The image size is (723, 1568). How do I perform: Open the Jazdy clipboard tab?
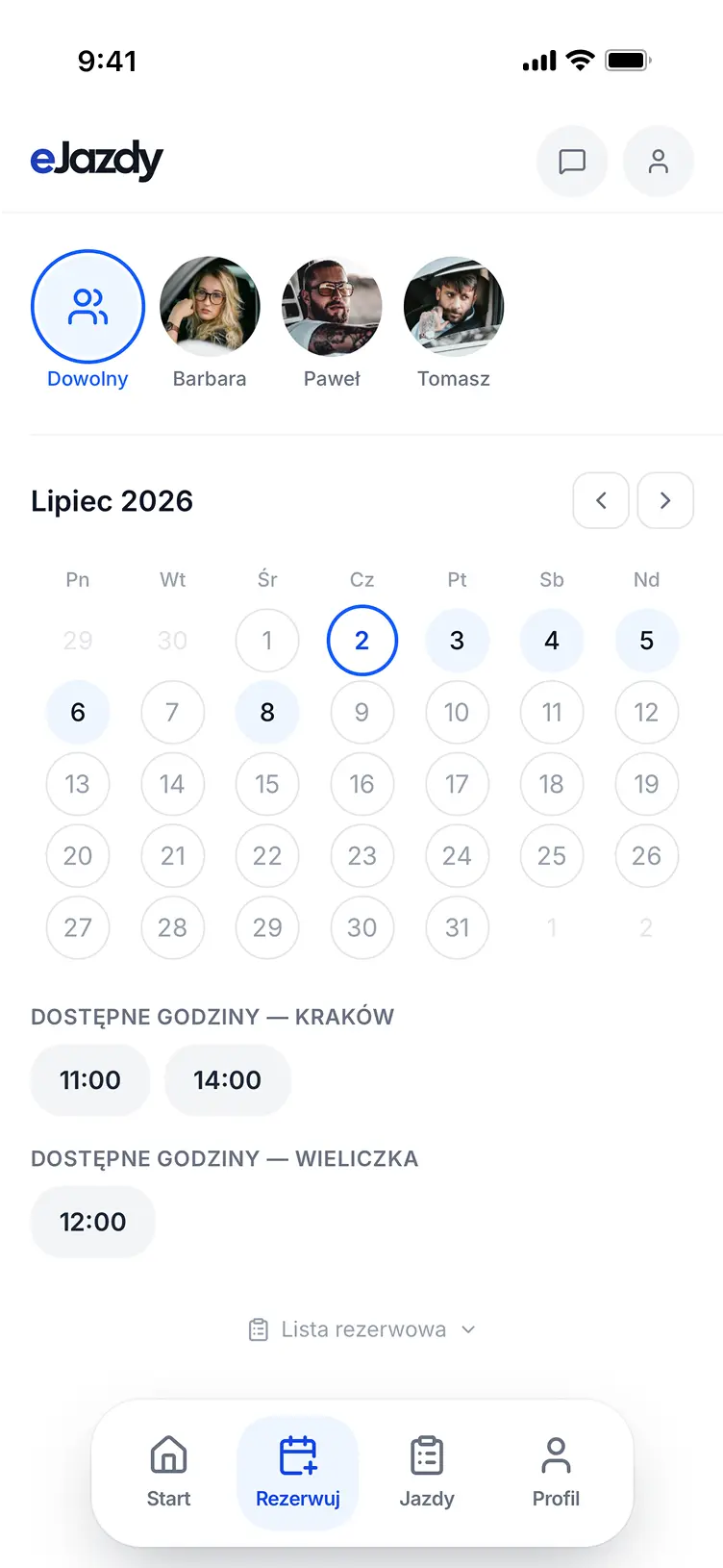pos(427,1473)
